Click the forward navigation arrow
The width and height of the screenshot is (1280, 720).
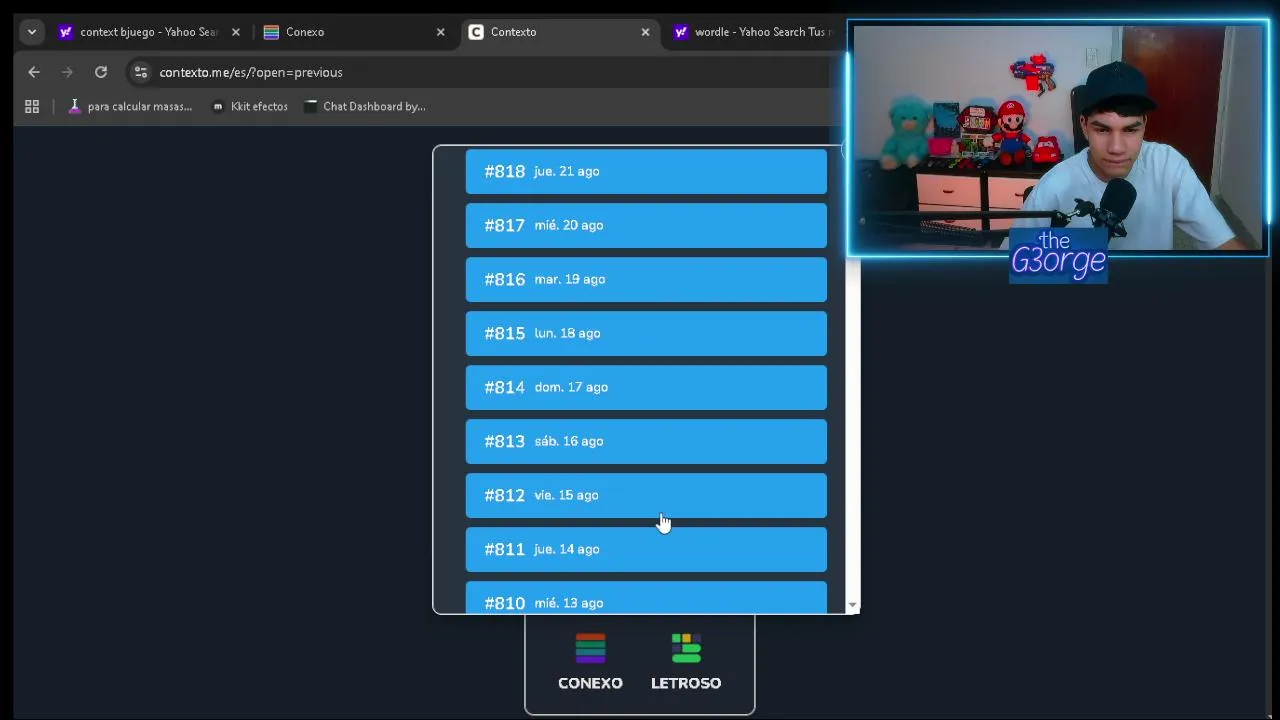(x=67, y=72)
